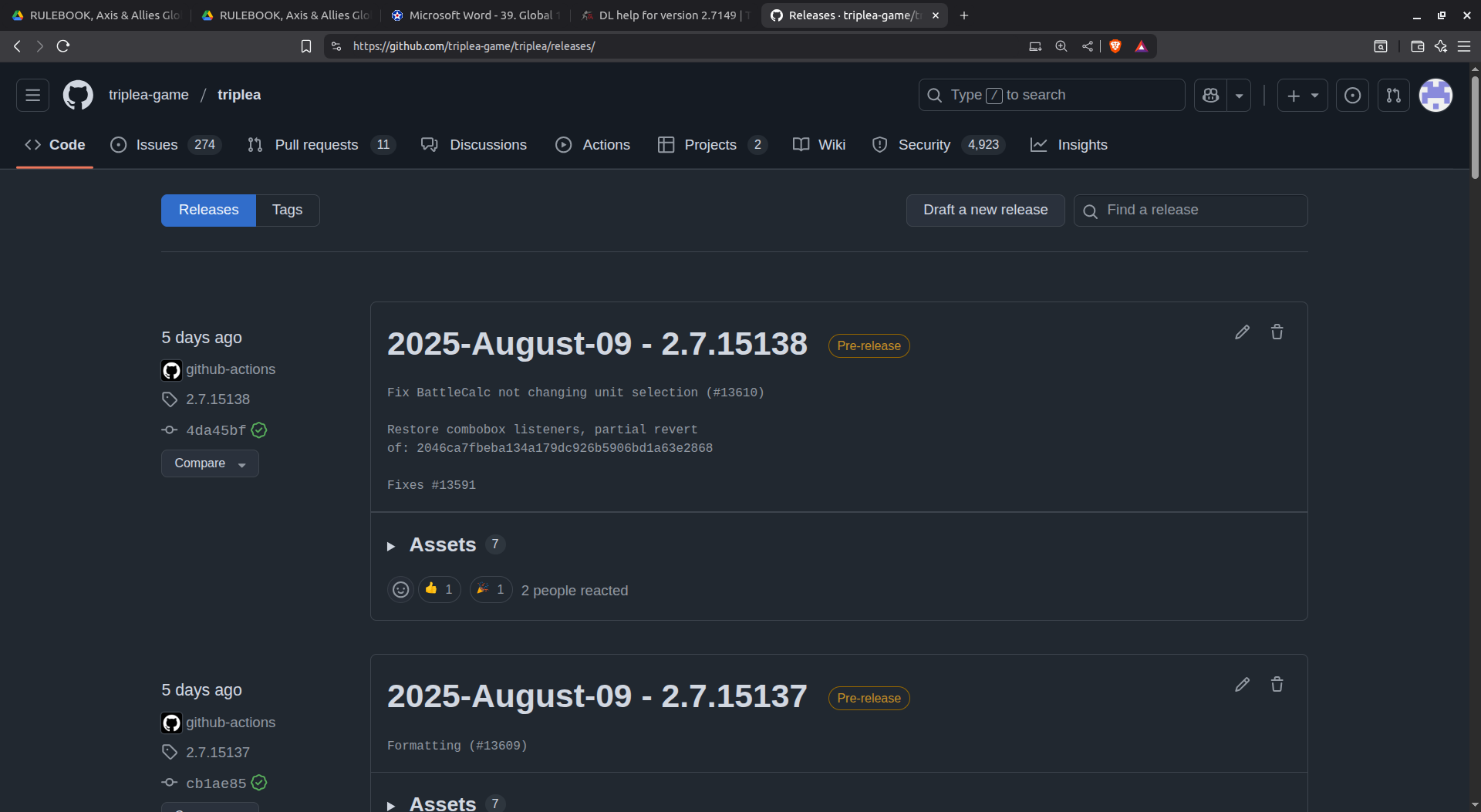This screenshot has width=1481, height=812.
Task: Open Brave Rewards triangle icon
Action: click(1141, 46)
